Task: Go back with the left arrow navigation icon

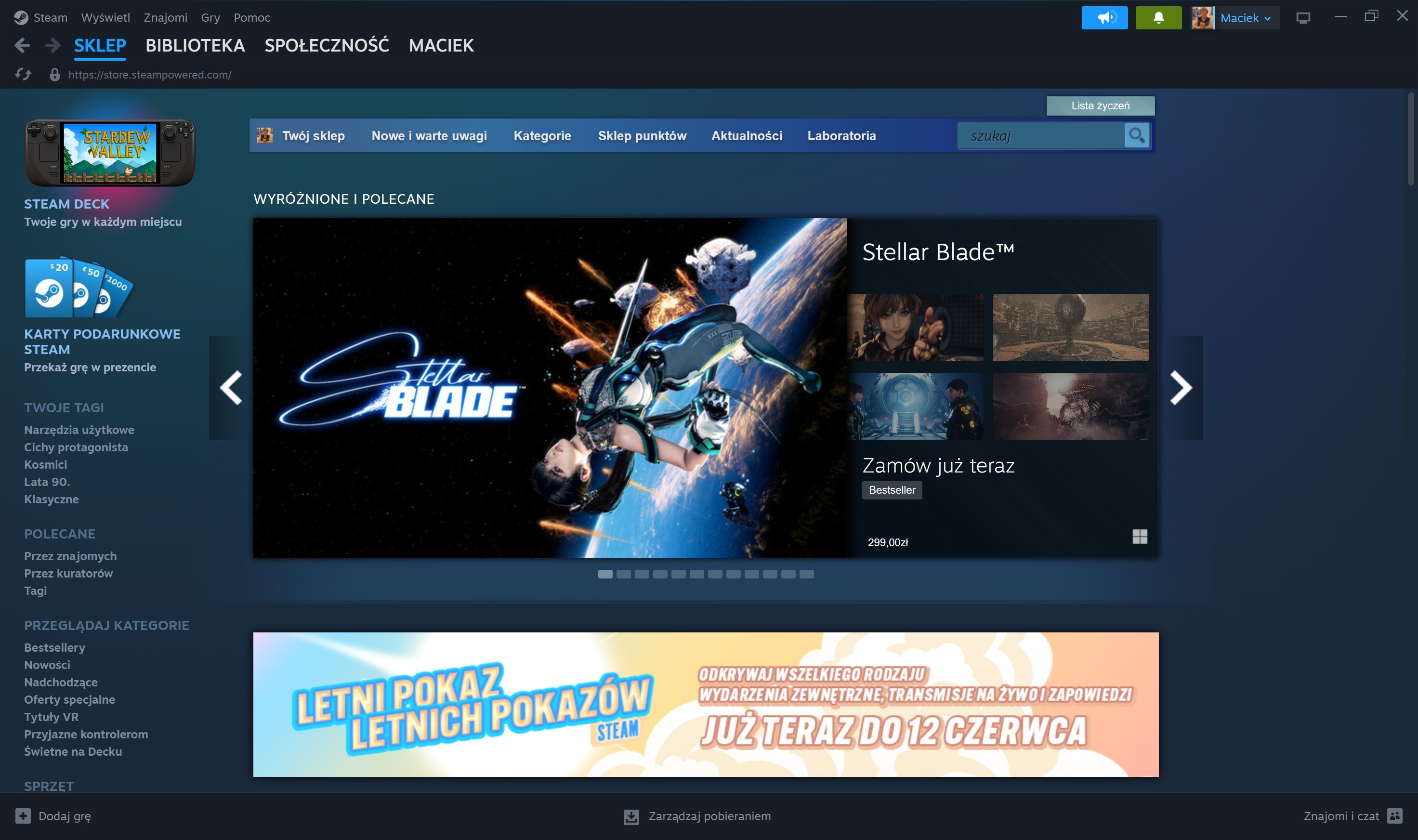Action: 22,45
